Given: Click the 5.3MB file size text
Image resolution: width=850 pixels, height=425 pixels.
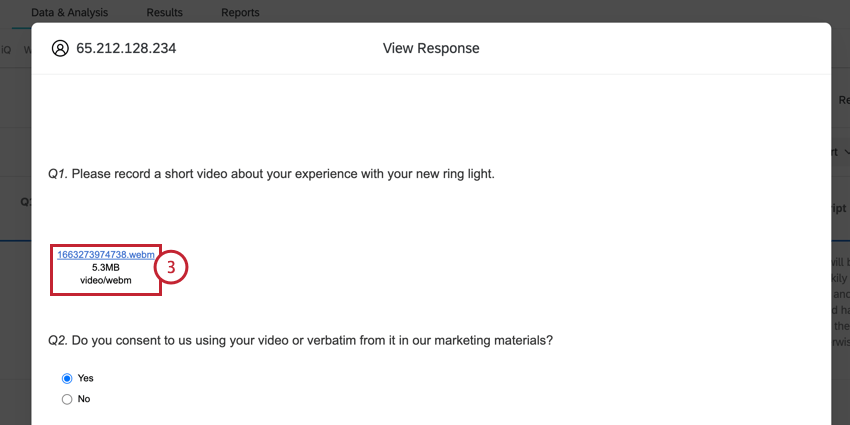Looking at the screenshot, I should tap(106, 268).
